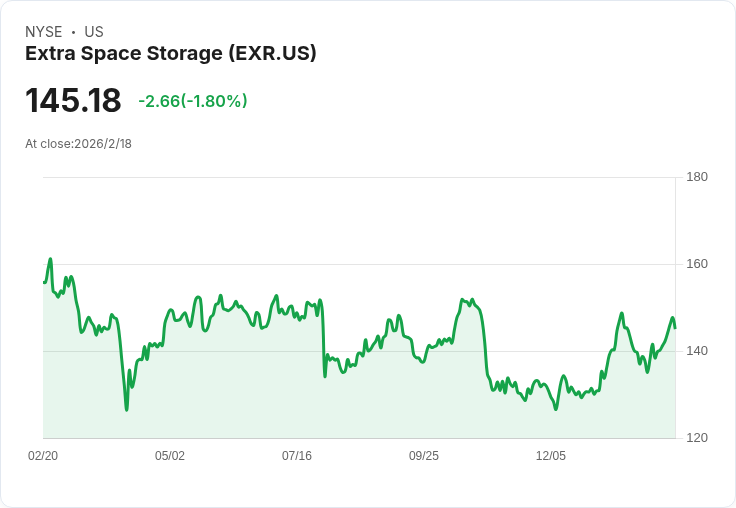Click the lowest dip before 05/02

[x=127, y=409]
